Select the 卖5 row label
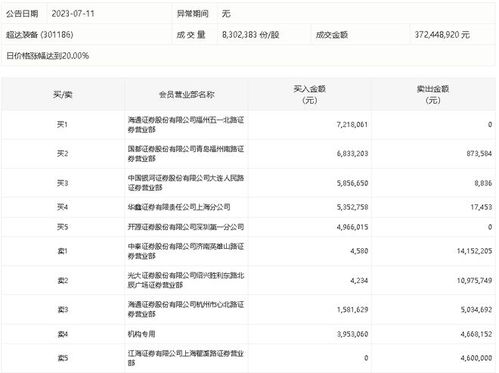This screenshot has height=373, width=499. [62, 358]
